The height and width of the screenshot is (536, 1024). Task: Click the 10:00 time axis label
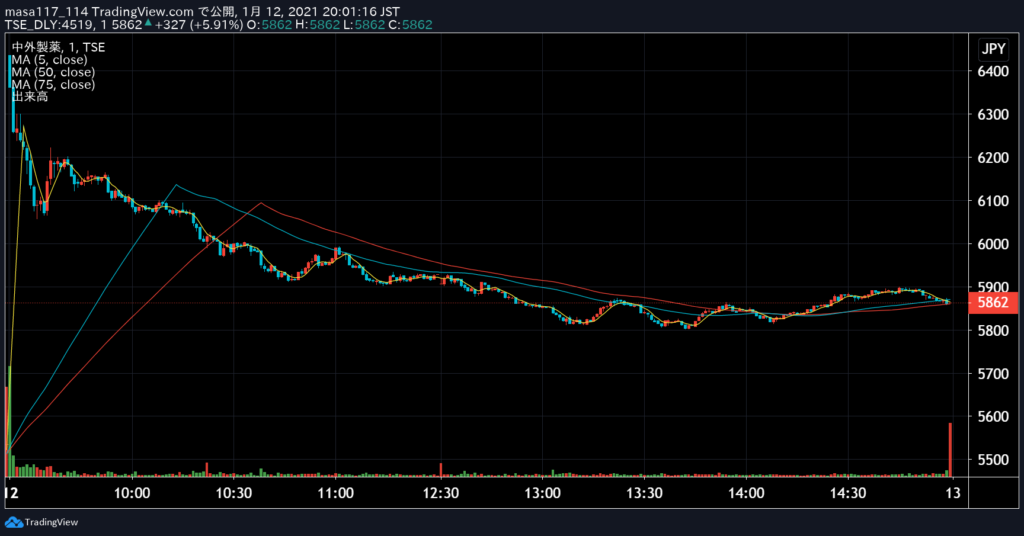pos(132,493)
